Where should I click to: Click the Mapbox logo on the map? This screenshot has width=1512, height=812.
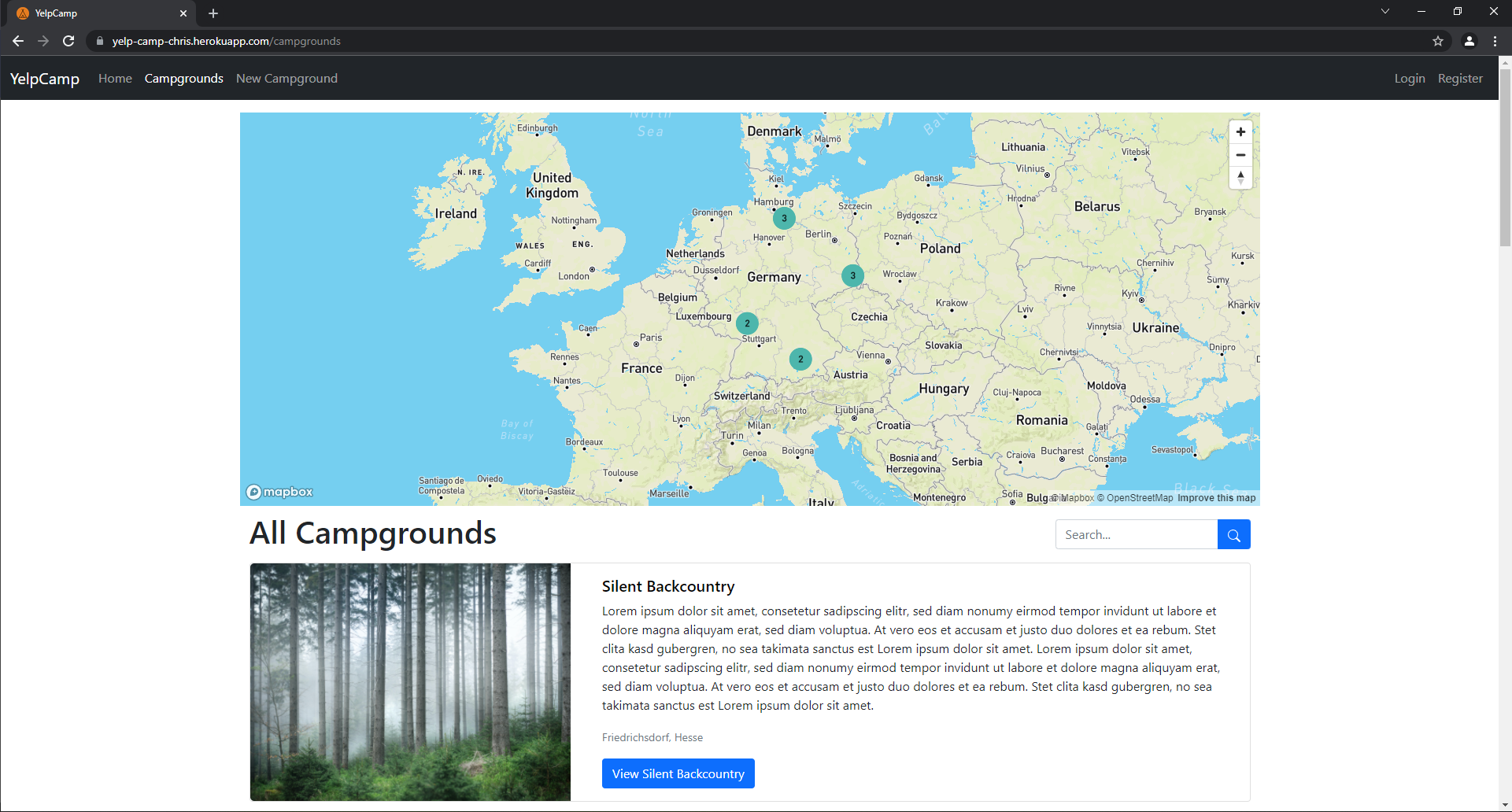click(x=279, y=491)
